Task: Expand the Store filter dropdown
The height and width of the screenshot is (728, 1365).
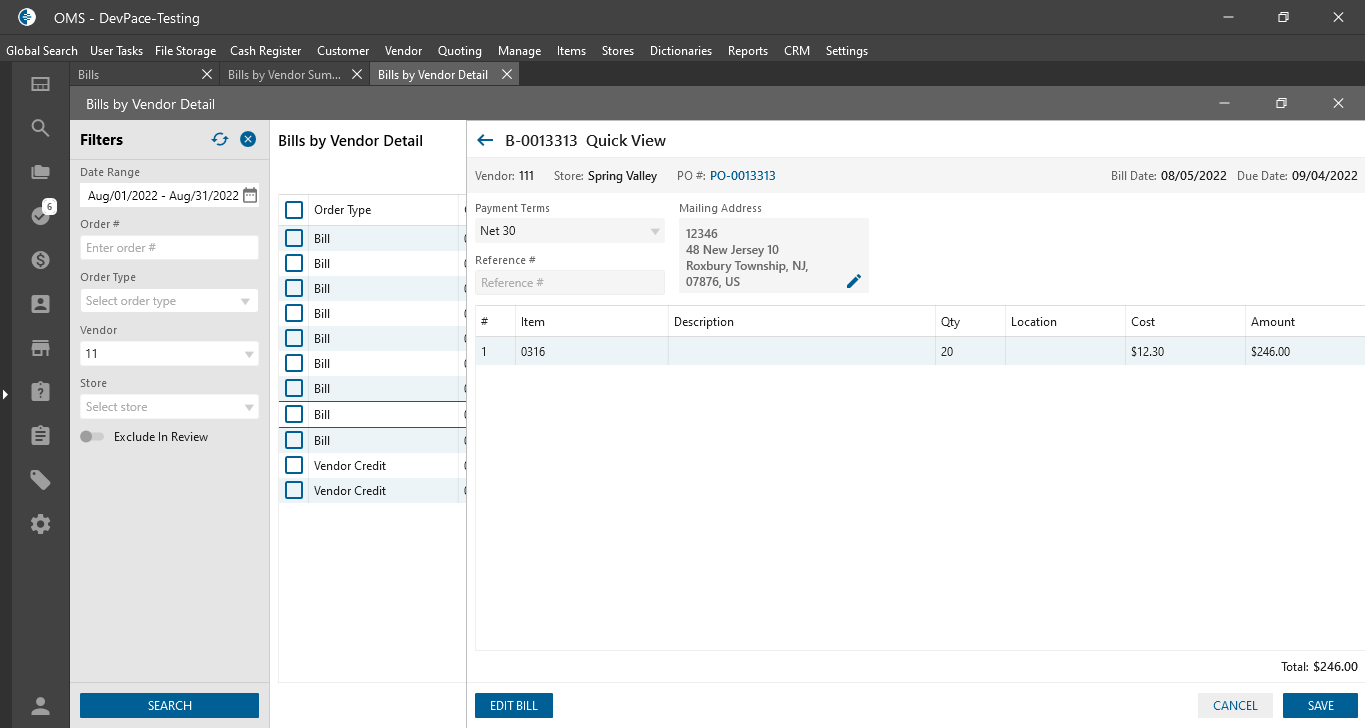Action: pyautogui.click(x=169, y=407)
